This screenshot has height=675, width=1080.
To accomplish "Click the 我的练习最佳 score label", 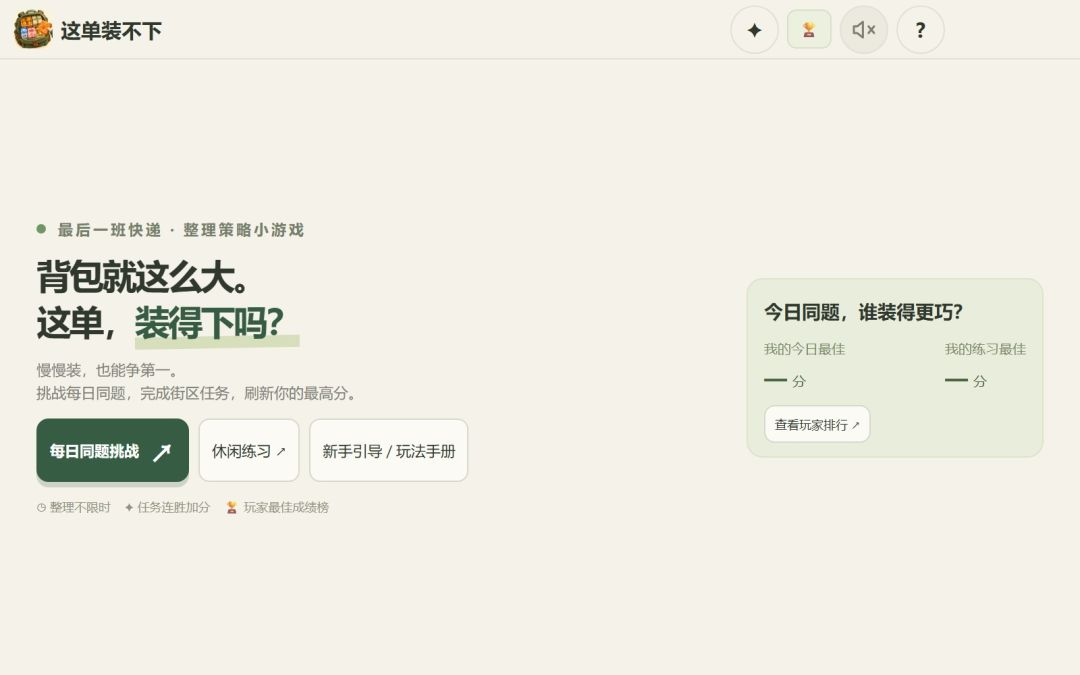I will (x=985, y=349).
